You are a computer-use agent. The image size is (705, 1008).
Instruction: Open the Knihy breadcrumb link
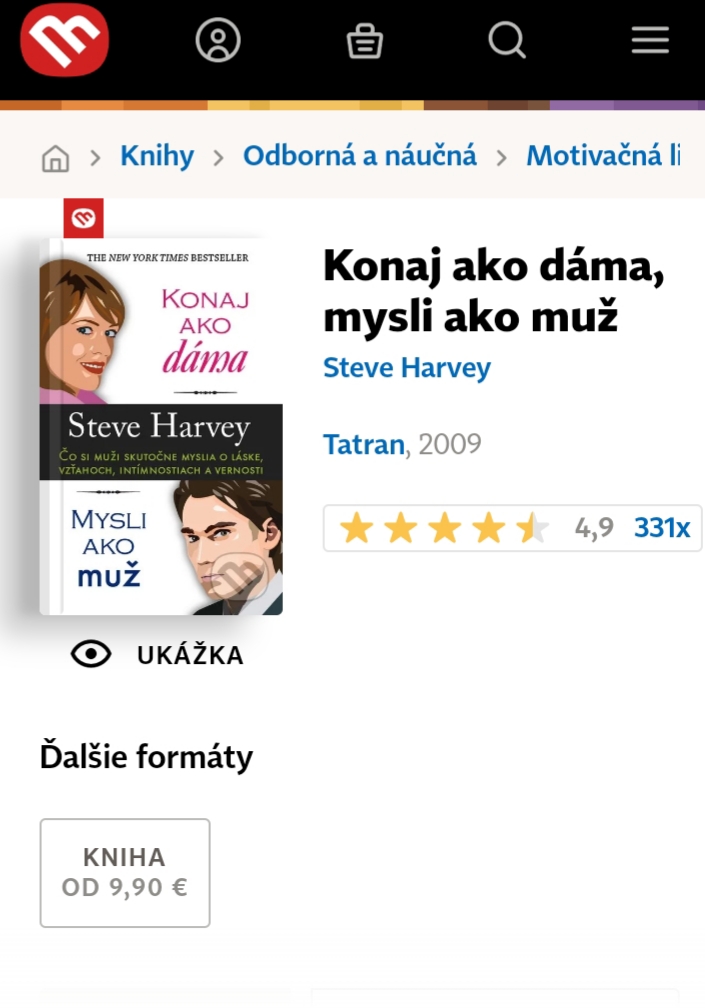(157, 156)
